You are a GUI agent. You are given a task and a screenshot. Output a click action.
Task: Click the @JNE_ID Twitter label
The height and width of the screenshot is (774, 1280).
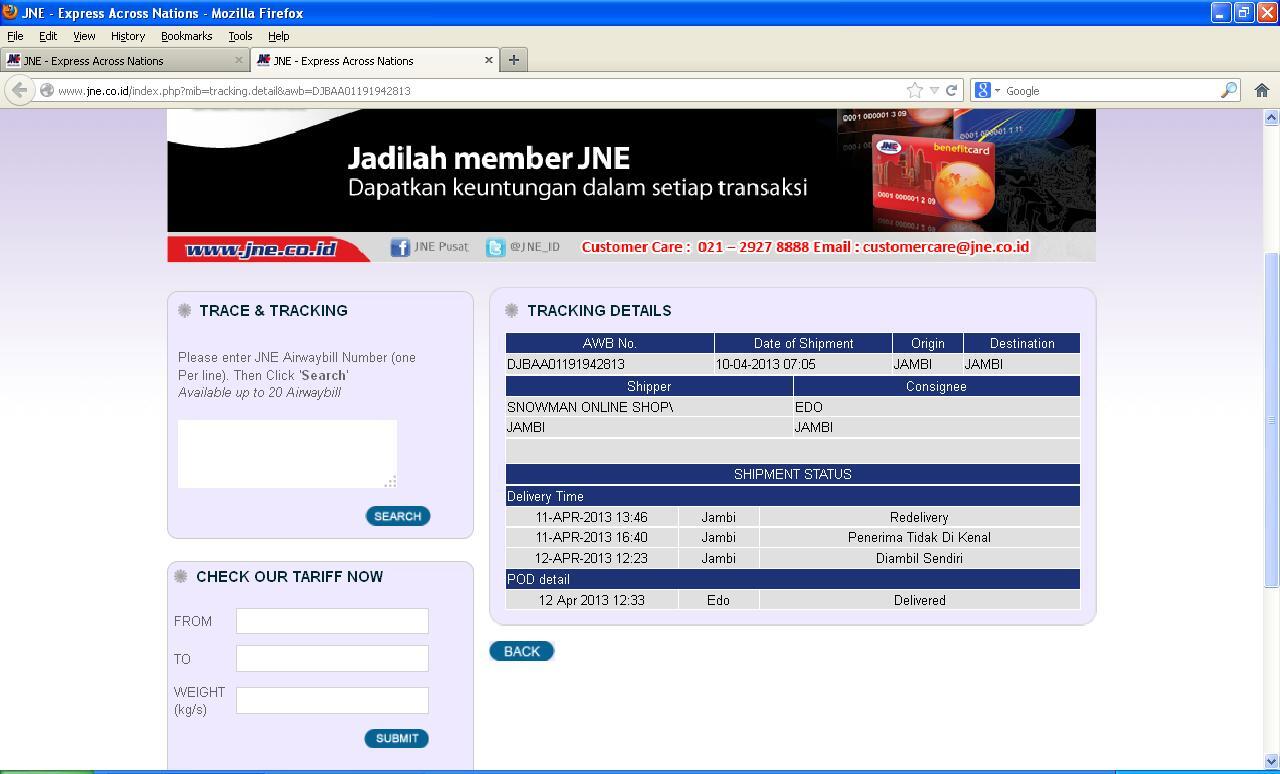534,247
